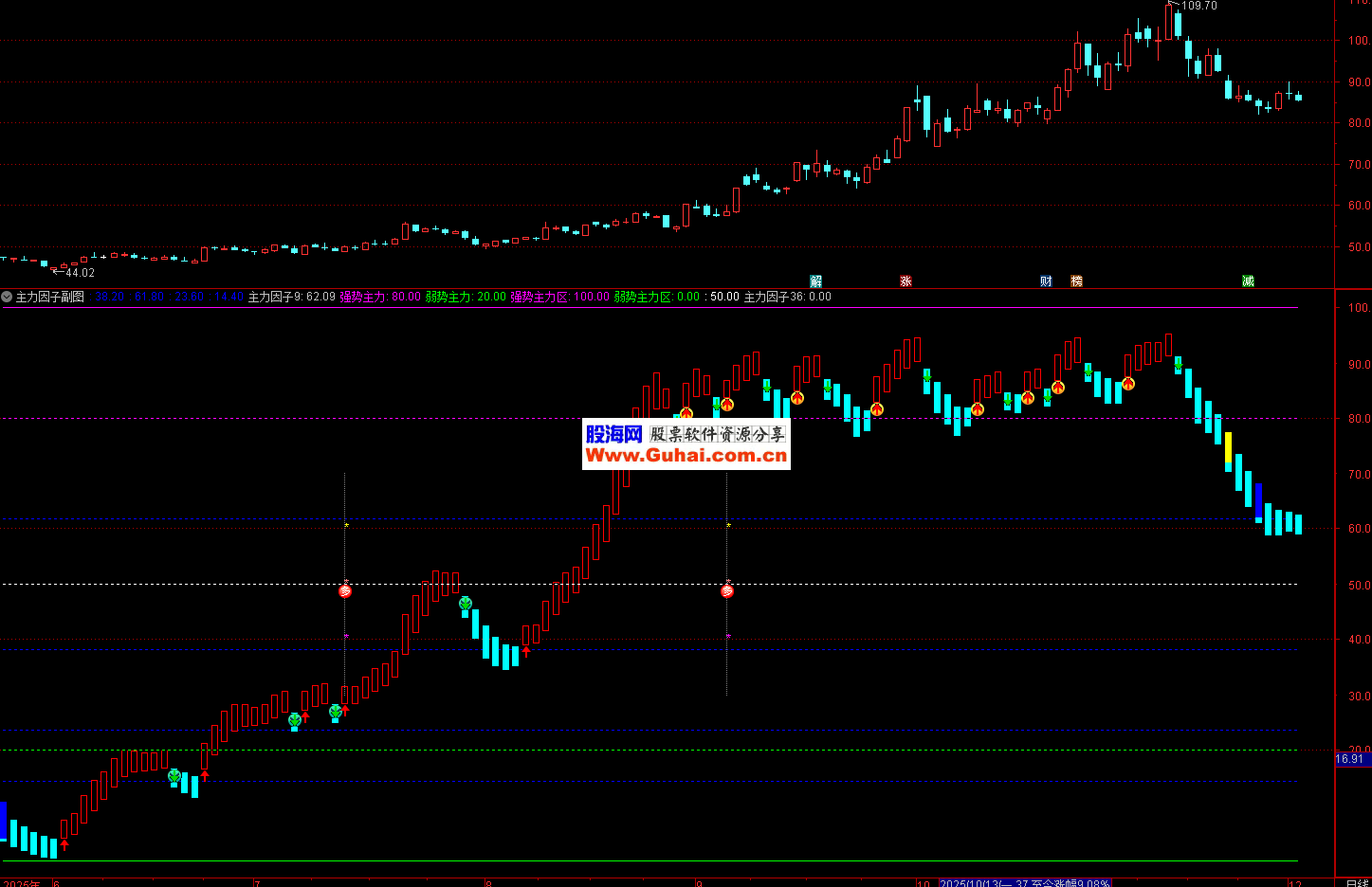The image size is (1372, 887).
Task: Select the 强势主力: 80.00 indicator value
Action: point(380,297)
